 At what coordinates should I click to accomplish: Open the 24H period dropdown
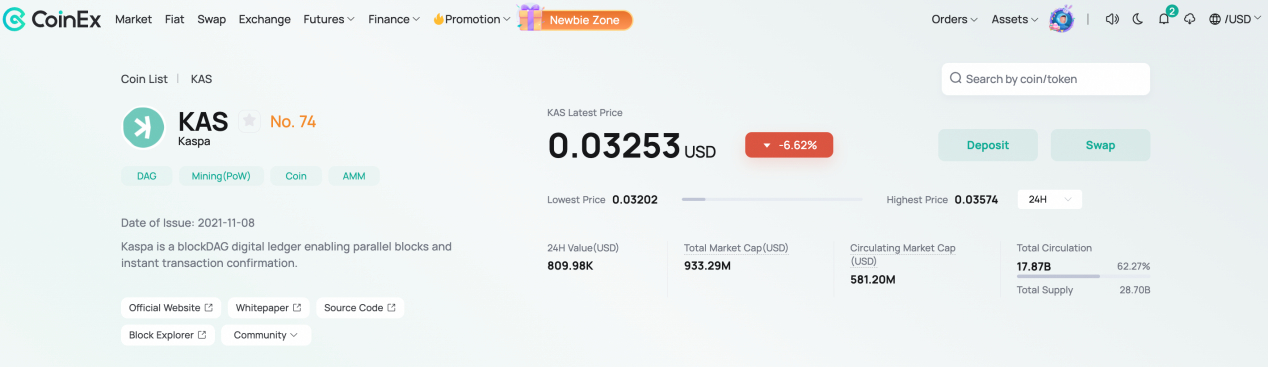pyautogui.click(x=1049, y=199)
